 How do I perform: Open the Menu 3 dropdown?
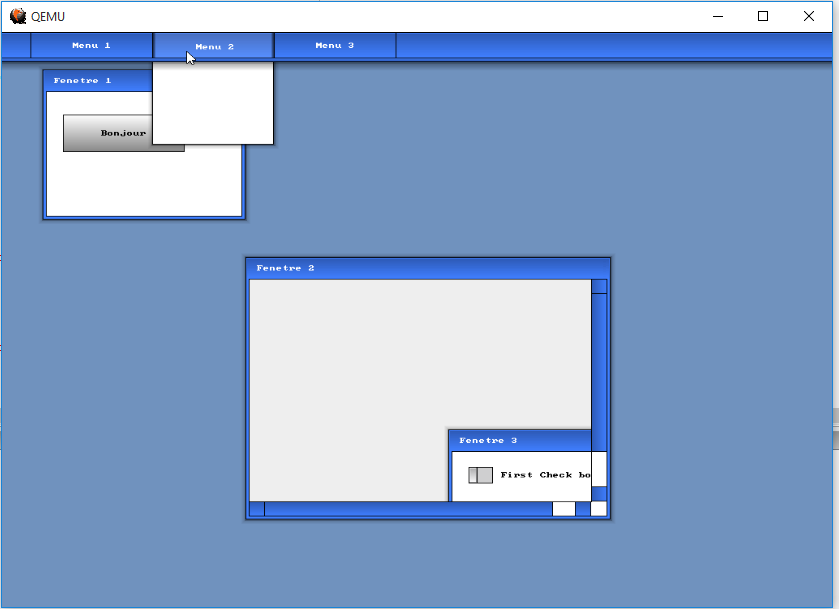[335, 45]
